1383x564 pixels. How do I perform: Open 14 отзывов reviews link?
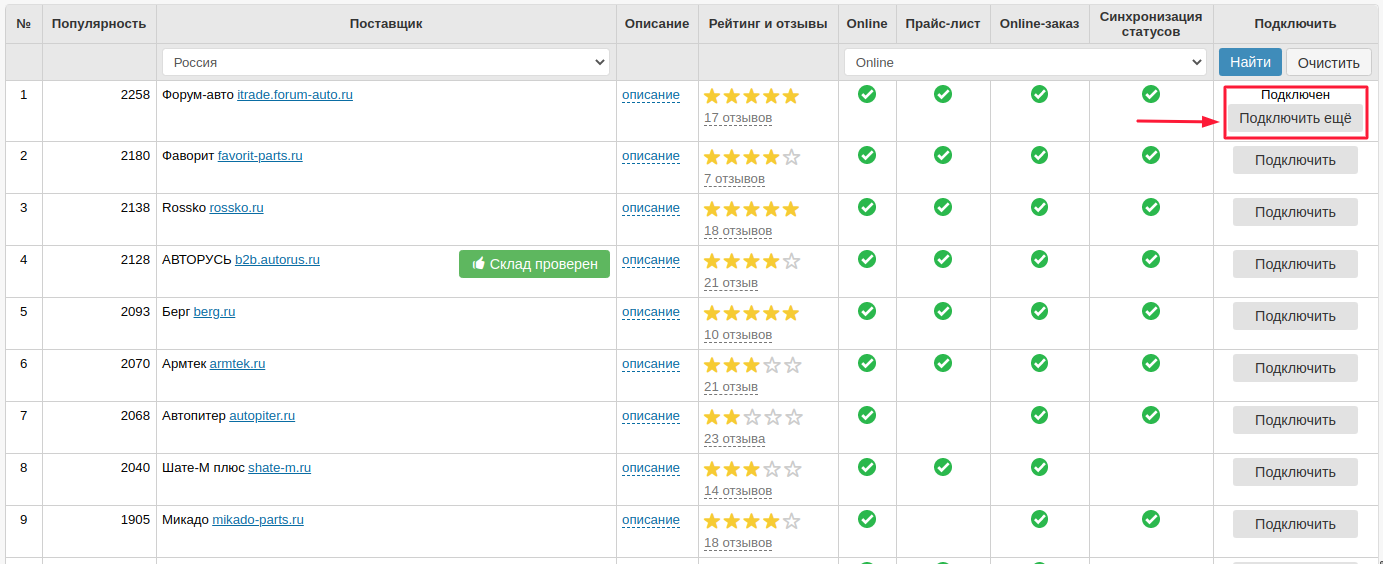[x=738, y=491]
